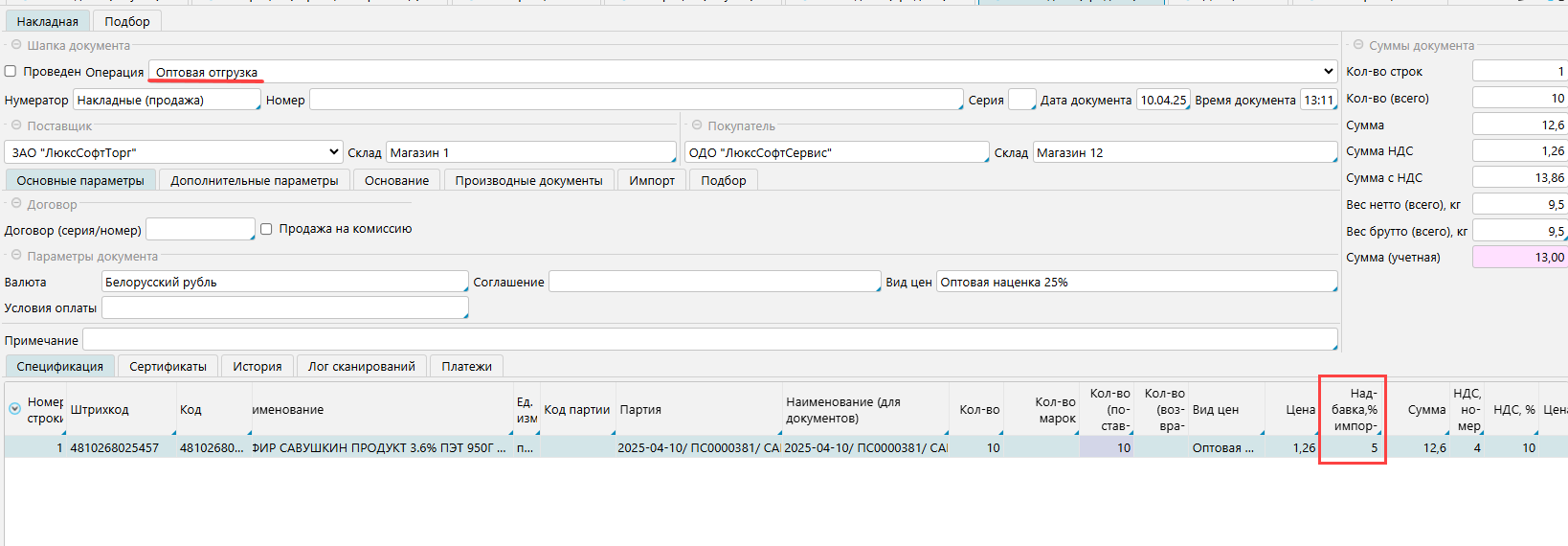Viewport: 1568px width, 546px height.
Task: Collapse the Договор section
Action: coord(16,204)
